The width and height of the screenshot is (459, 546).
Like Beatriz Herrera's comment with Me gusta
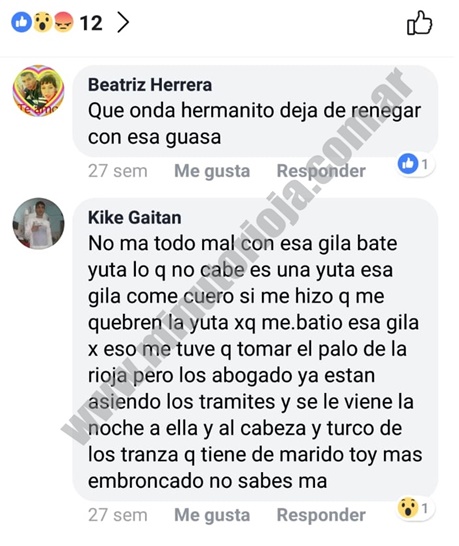point(212,171)
